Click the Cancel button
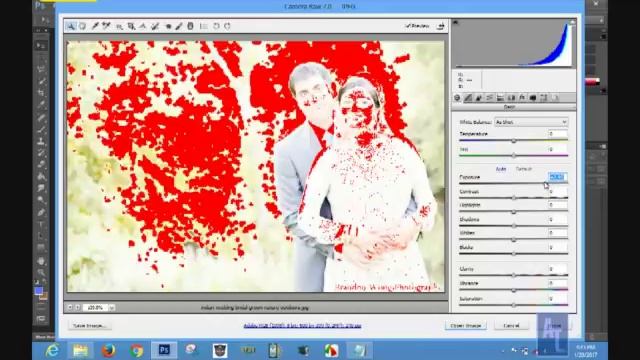 click(511, 326)
